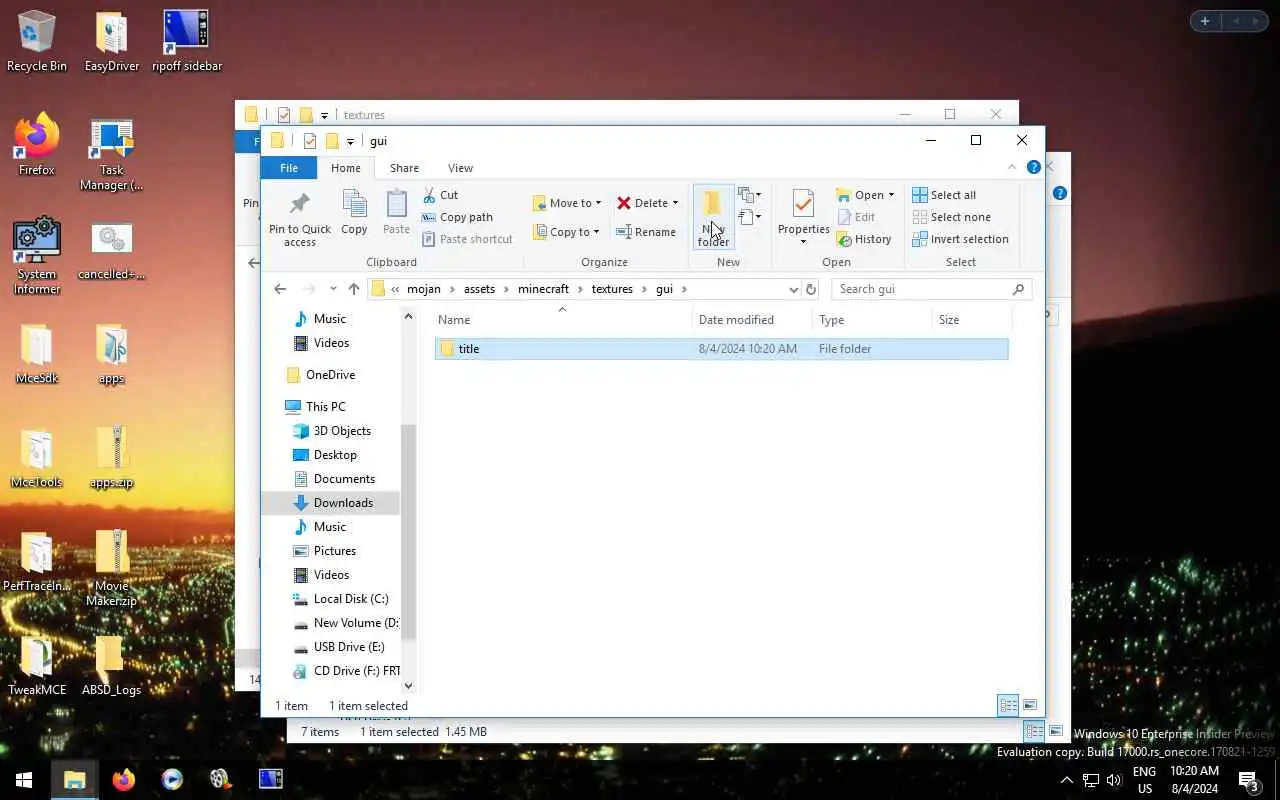Open USB Drive (E:) in navigation pane
The image size is (1280, 800).
click(349, 647)
